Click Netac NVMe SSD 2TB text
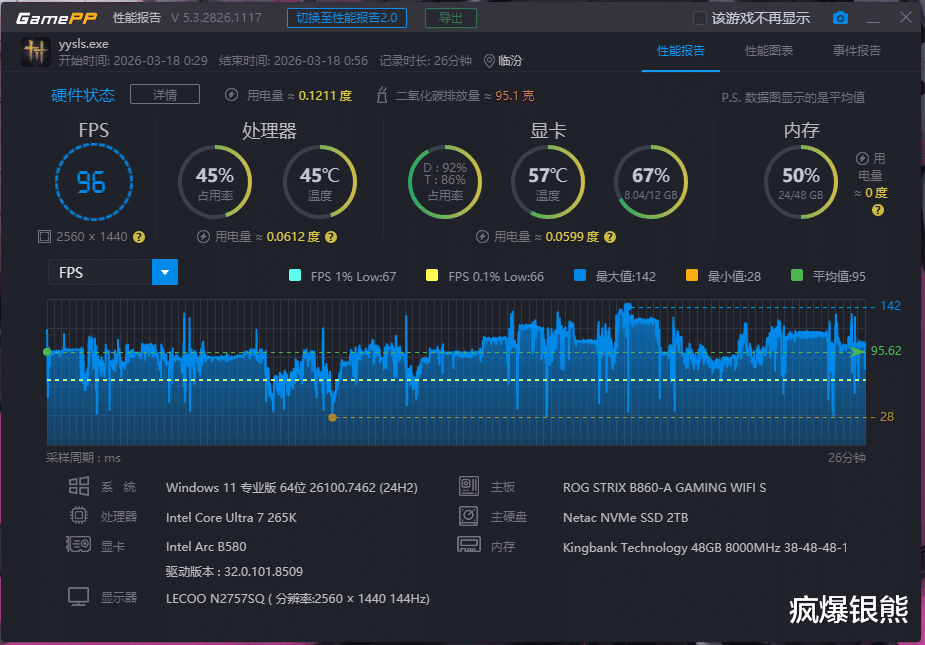Image resolution: width=925 pixels, height=645 pixels. [x=625, y=518]
